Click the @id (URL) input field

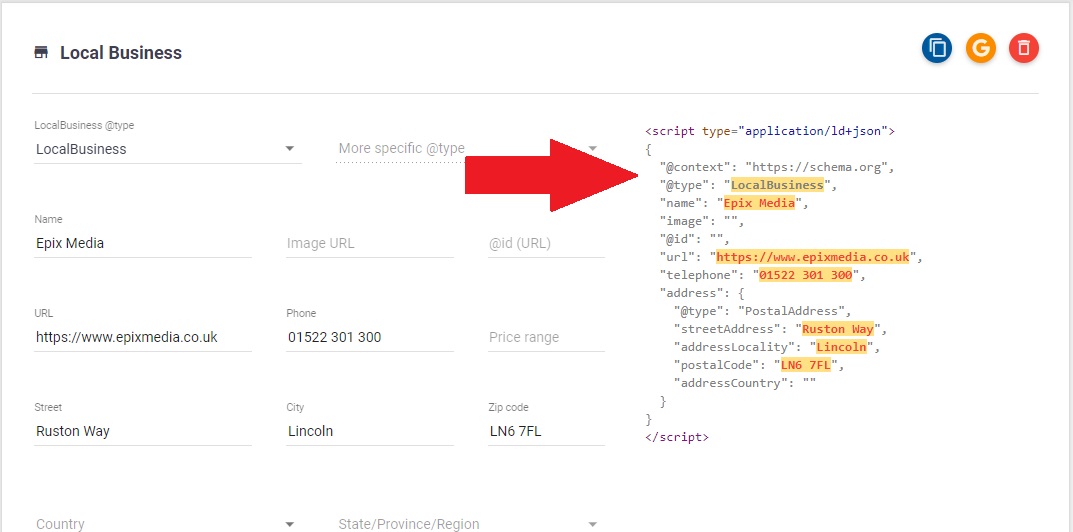(x=547, y=243)
